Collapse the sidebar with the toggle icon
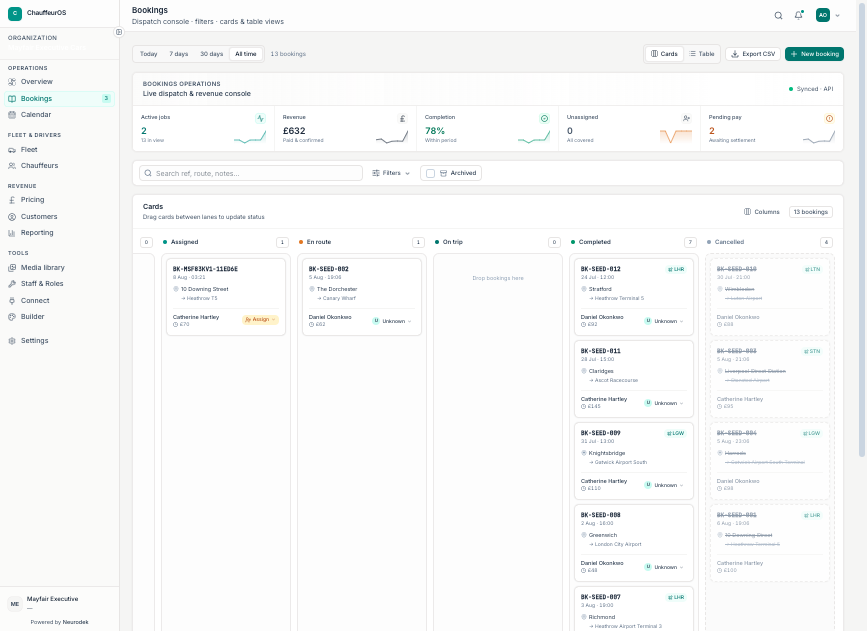The height and width of the screenshot is (631, 867). pos(118,32)
